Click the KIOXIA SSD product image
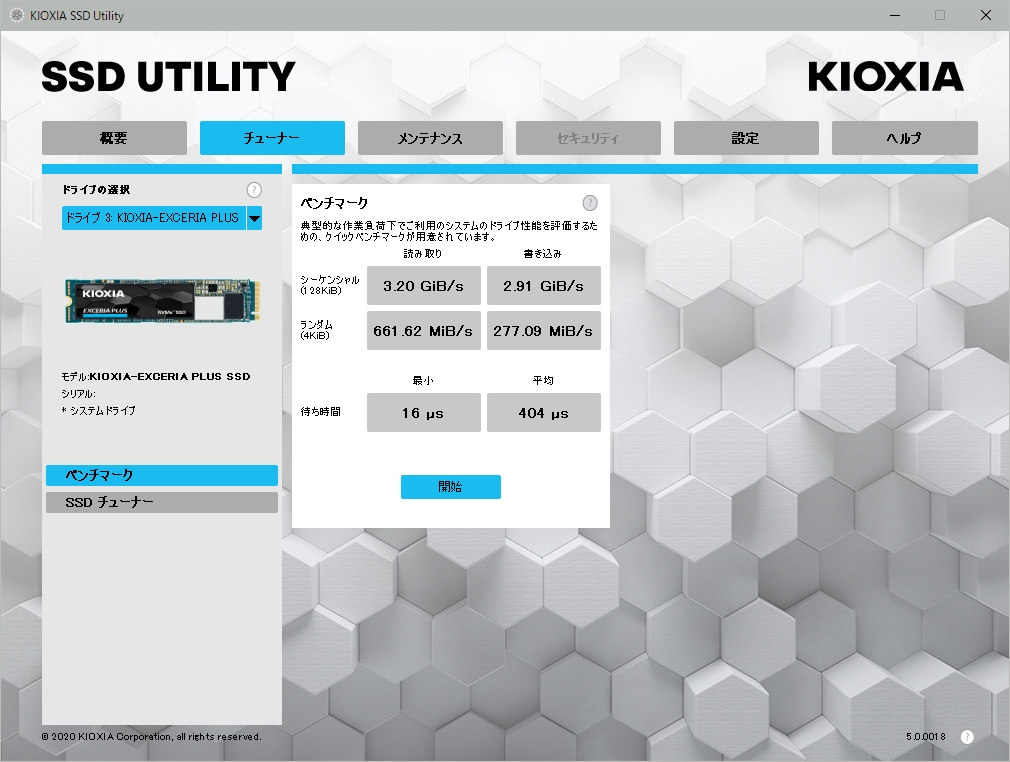 point(162,301)
